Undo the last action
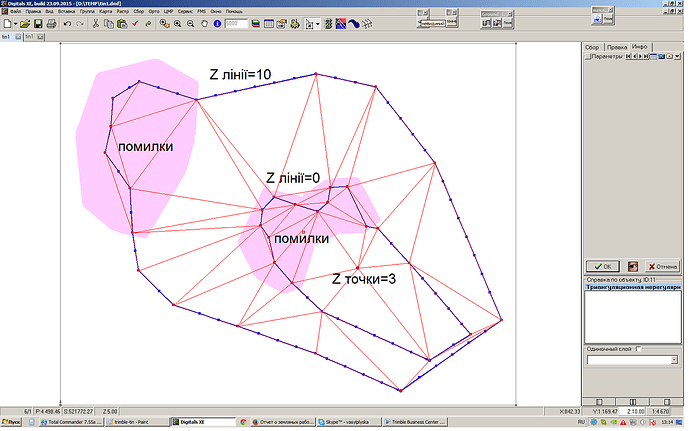 pyautogui.click(x=67, y=24)
